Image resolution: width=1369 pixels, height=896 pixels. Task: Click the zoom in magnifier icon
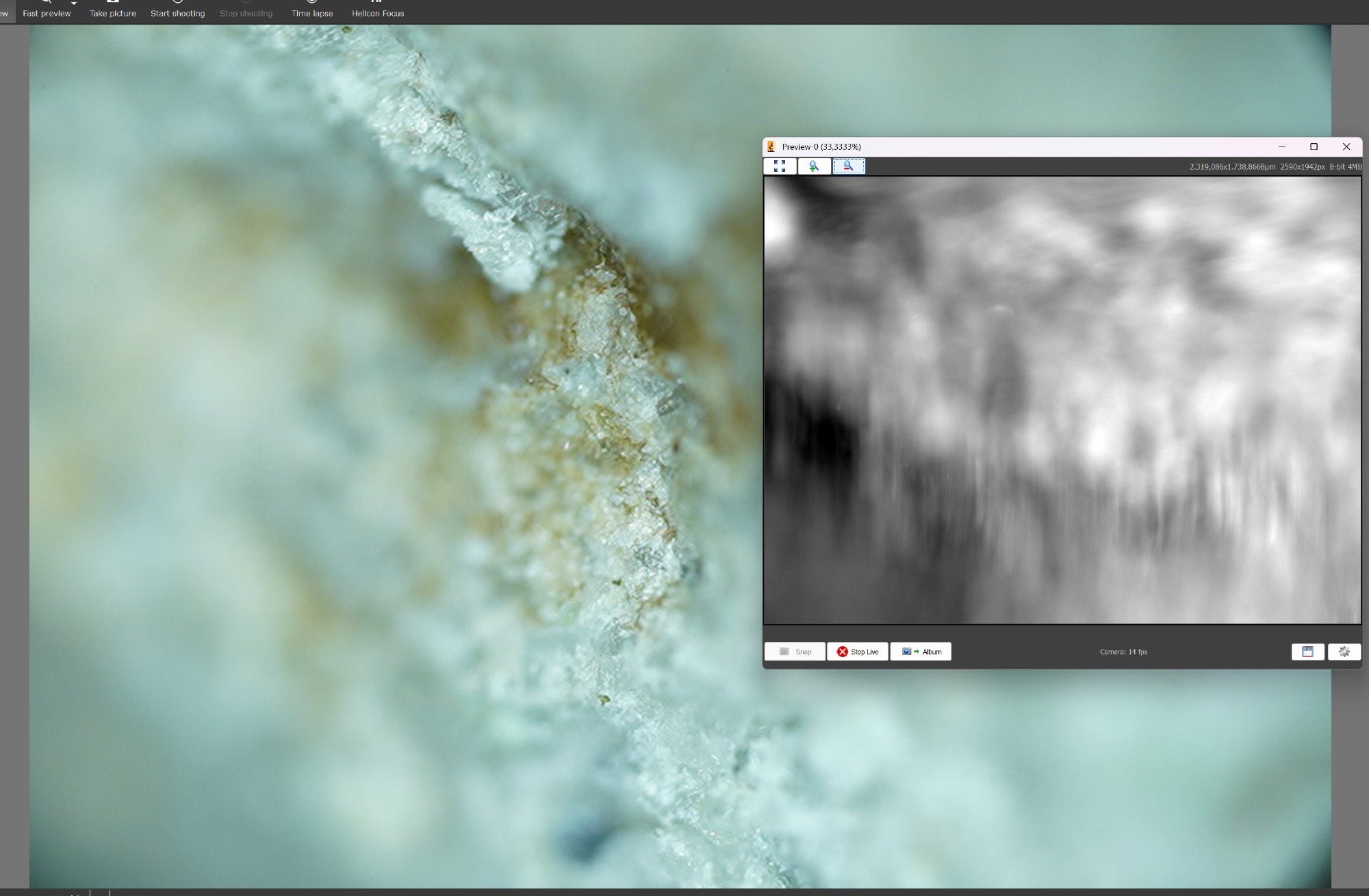(814, 166)
